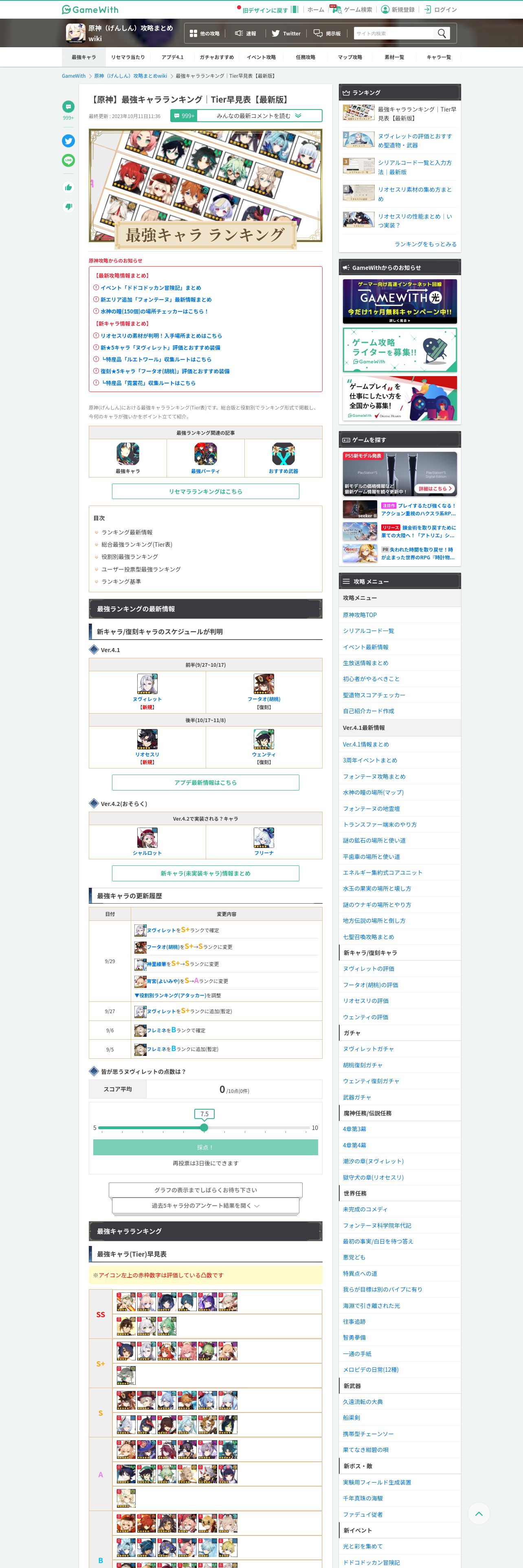This screenshot has width=523, height=1568.
Task: Jump to ユーザー投票型最強ランキング in contents
Action: [x=141, y=569]
